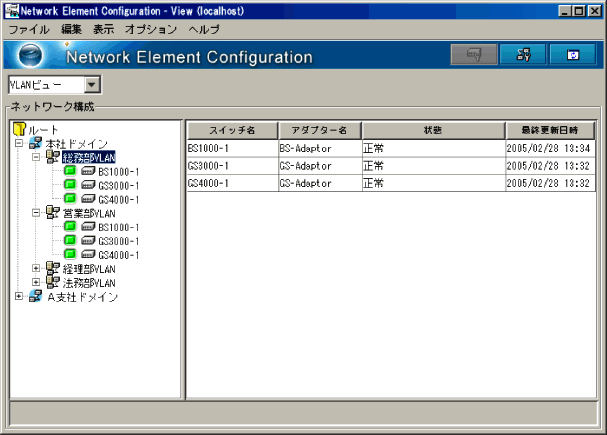Open the オプション menu

tap(153, 30)
